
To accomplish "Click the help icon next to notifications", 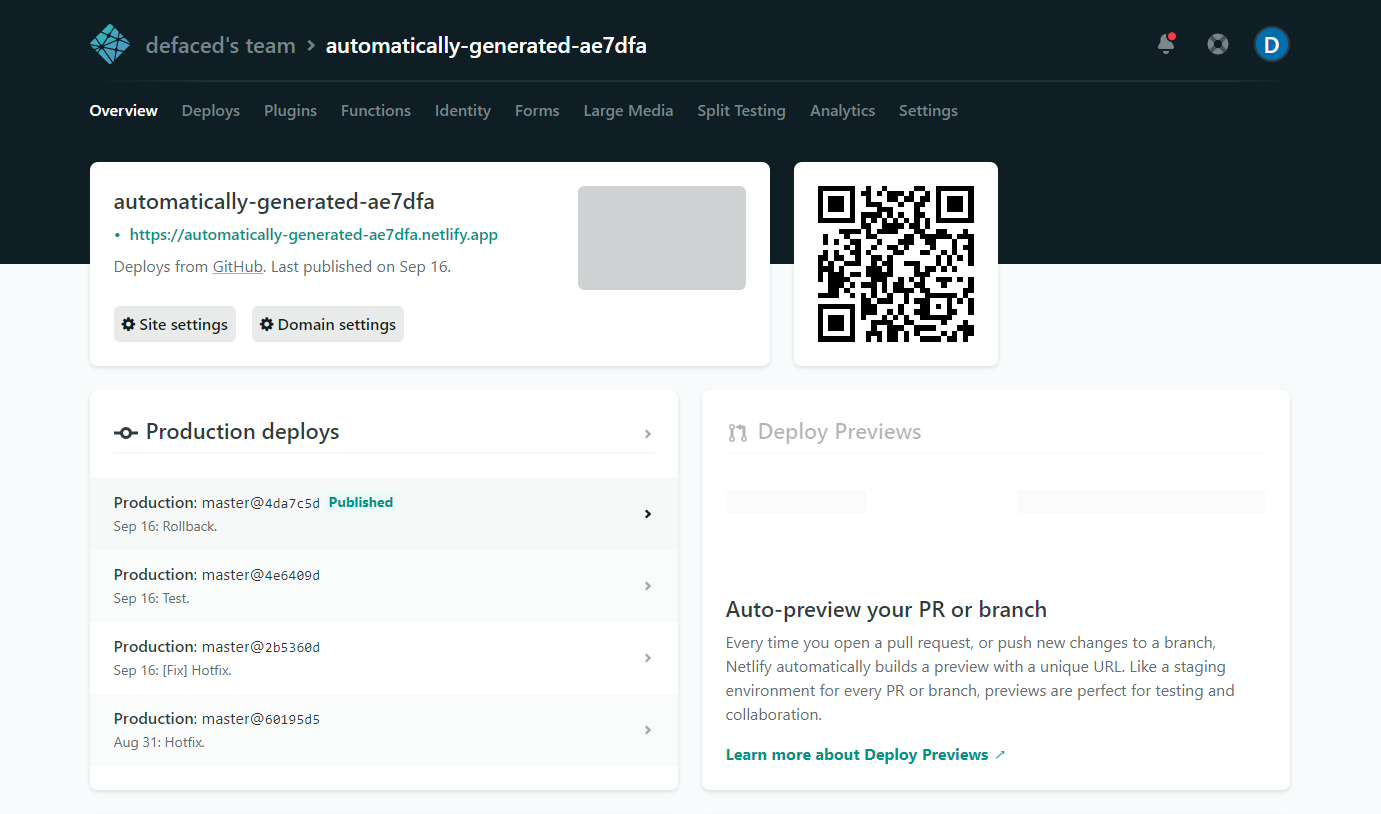I will pyautogui.click(x=1217, y=44).
